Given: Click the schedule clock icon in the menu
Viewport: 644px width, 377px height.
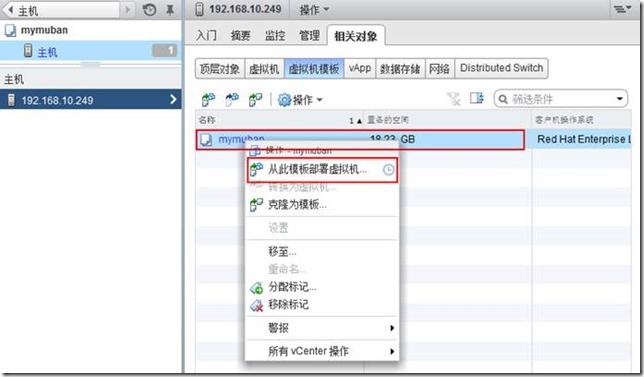Looking at the screenshot, I should pyautogui.click(x=388, y=170).
